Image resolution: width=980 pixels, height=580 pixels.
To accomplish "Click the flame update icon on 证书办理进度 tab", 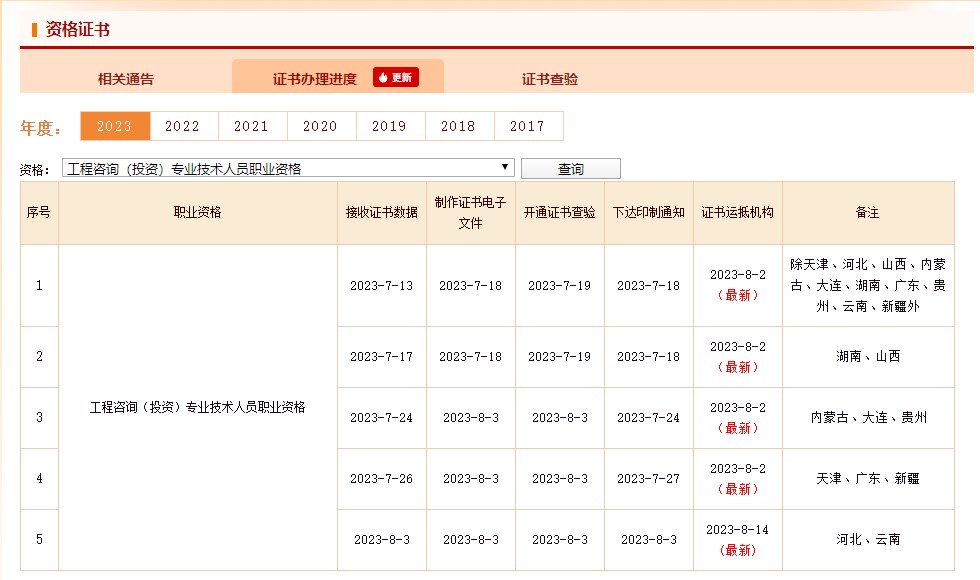I will click(384, 76).
